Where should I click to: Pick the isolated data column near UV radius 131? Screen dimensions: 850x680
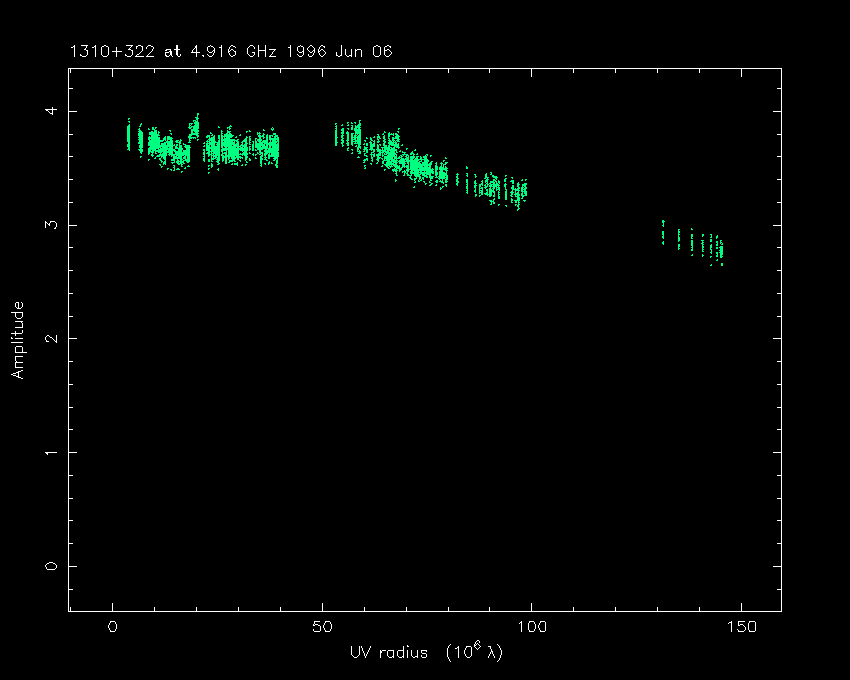[663, 233]
